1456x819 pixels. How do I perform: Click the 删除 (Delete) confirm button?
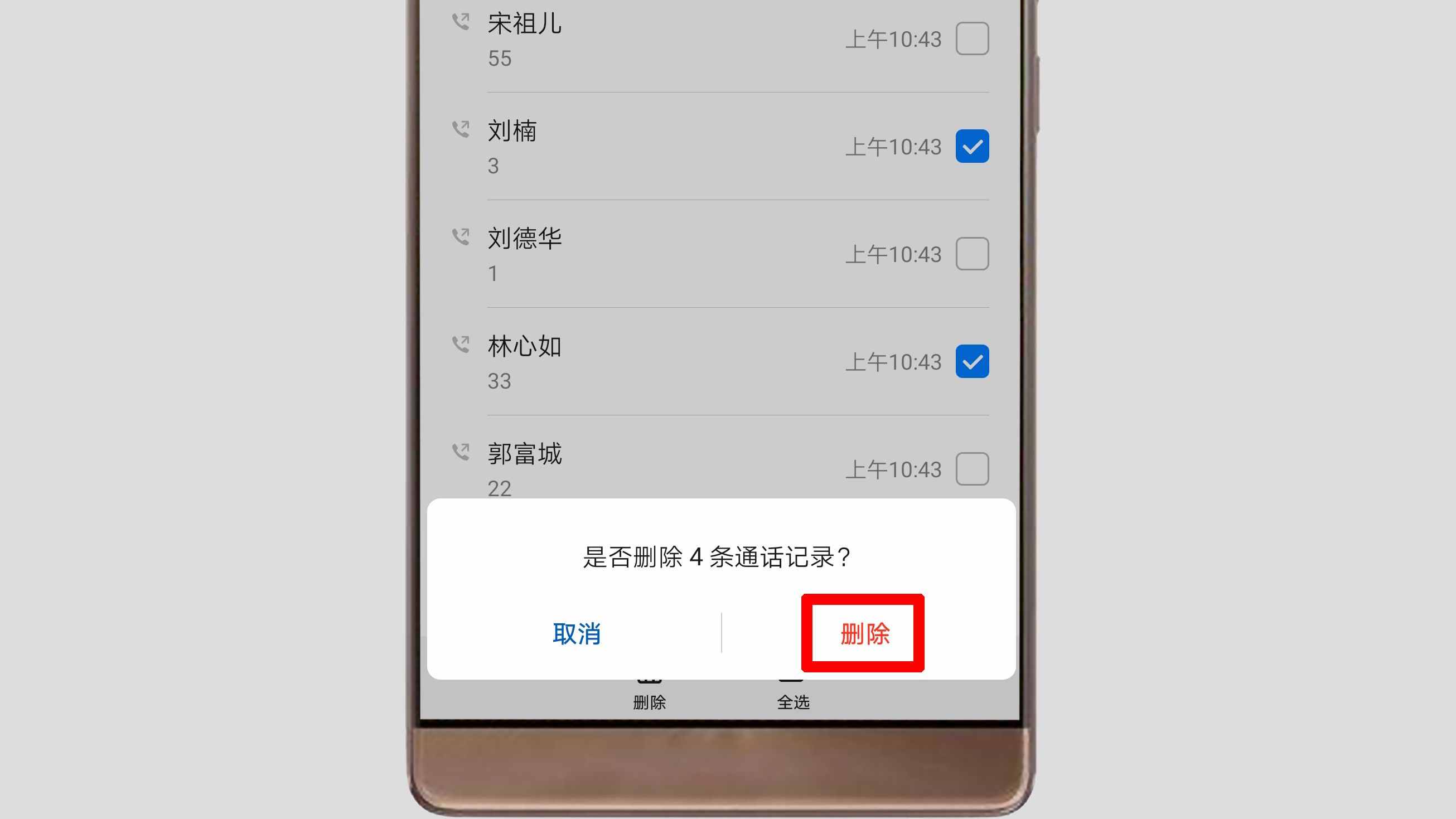click(x=862, y=633)
